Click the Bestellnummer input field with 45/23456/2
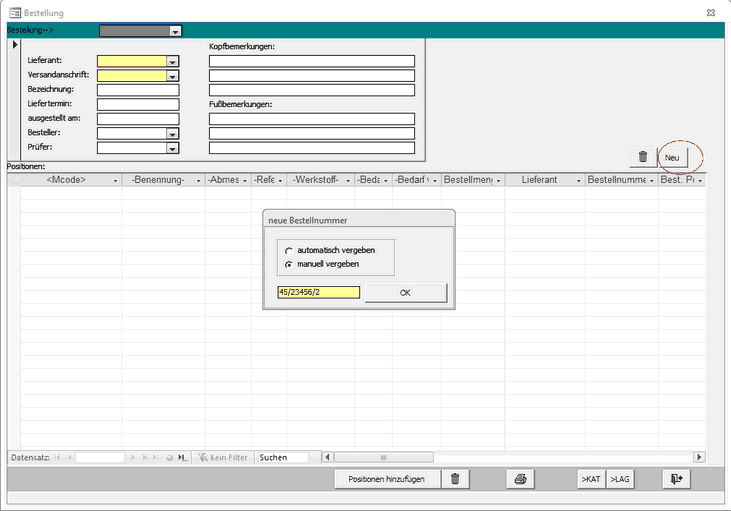Viewport: 731px width, 511px height. point(318,293)
